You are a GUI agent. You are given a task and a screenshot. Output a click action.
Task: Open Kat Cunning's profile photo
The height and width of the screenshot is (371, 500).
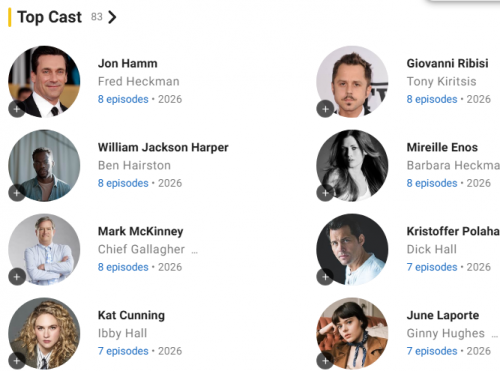(44, 333)
